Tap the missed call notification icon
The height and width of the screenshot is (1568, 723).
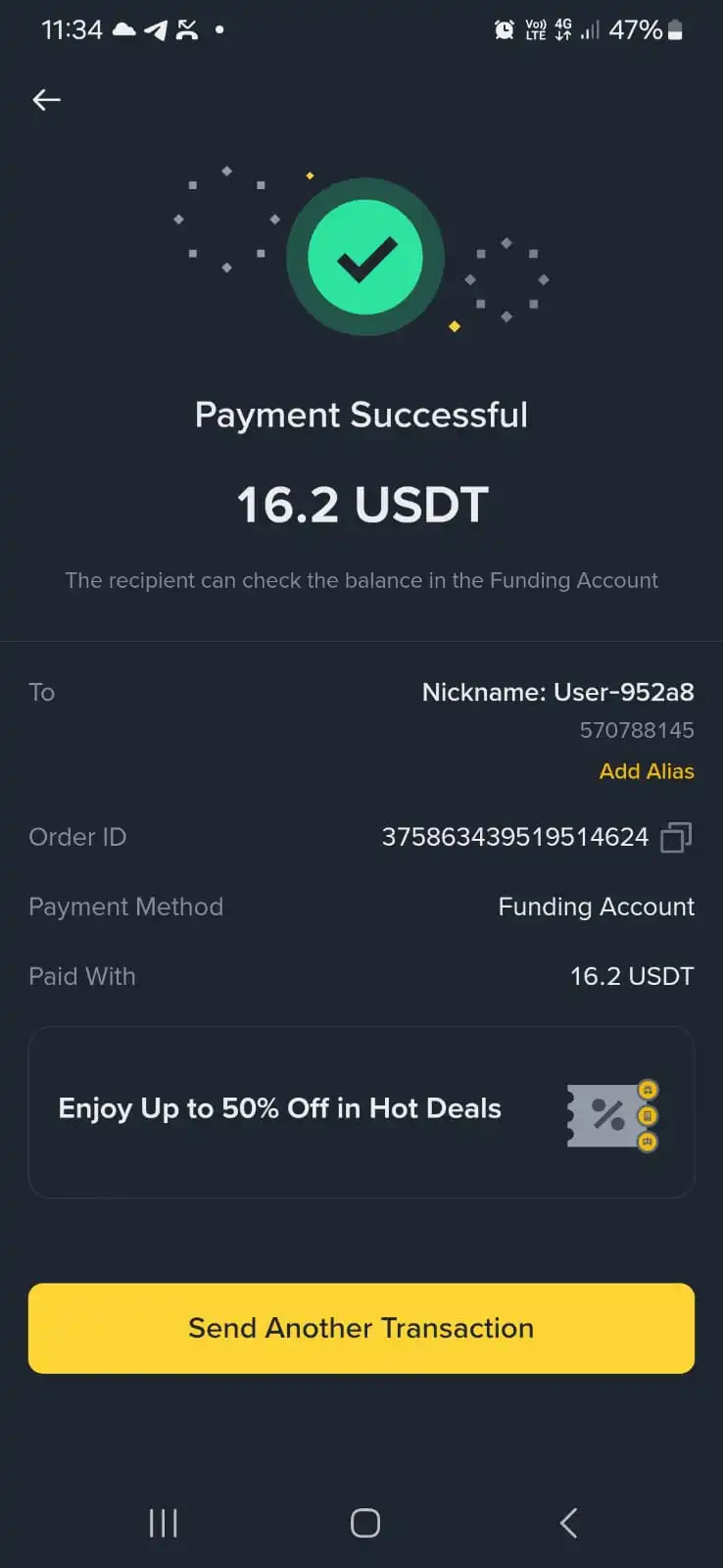tap(187, 30)
